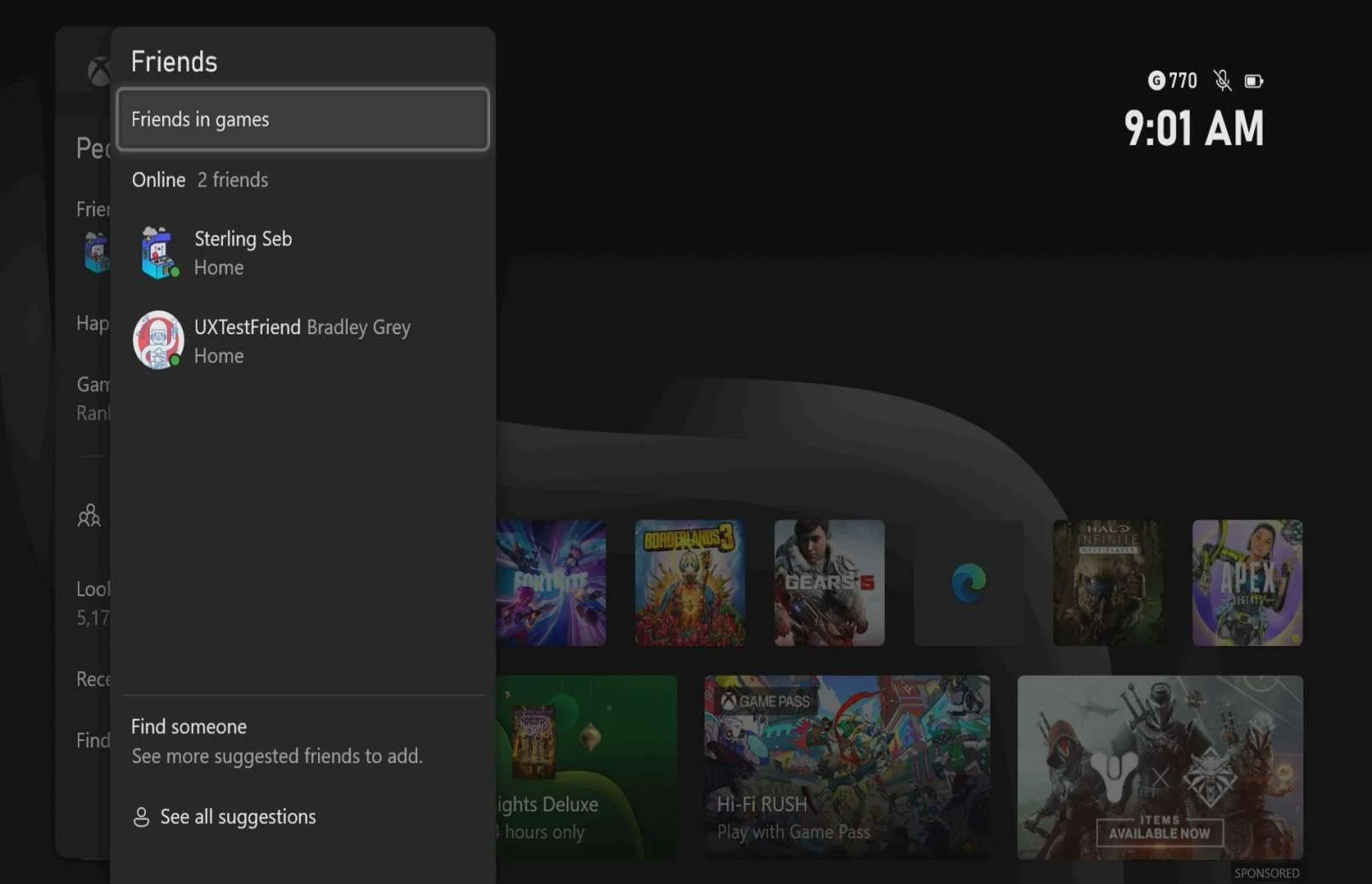This screenshot has width=1372, height=884.
Task: Click the person icon beside See all suggestions
Action: [x=142, y=817]
